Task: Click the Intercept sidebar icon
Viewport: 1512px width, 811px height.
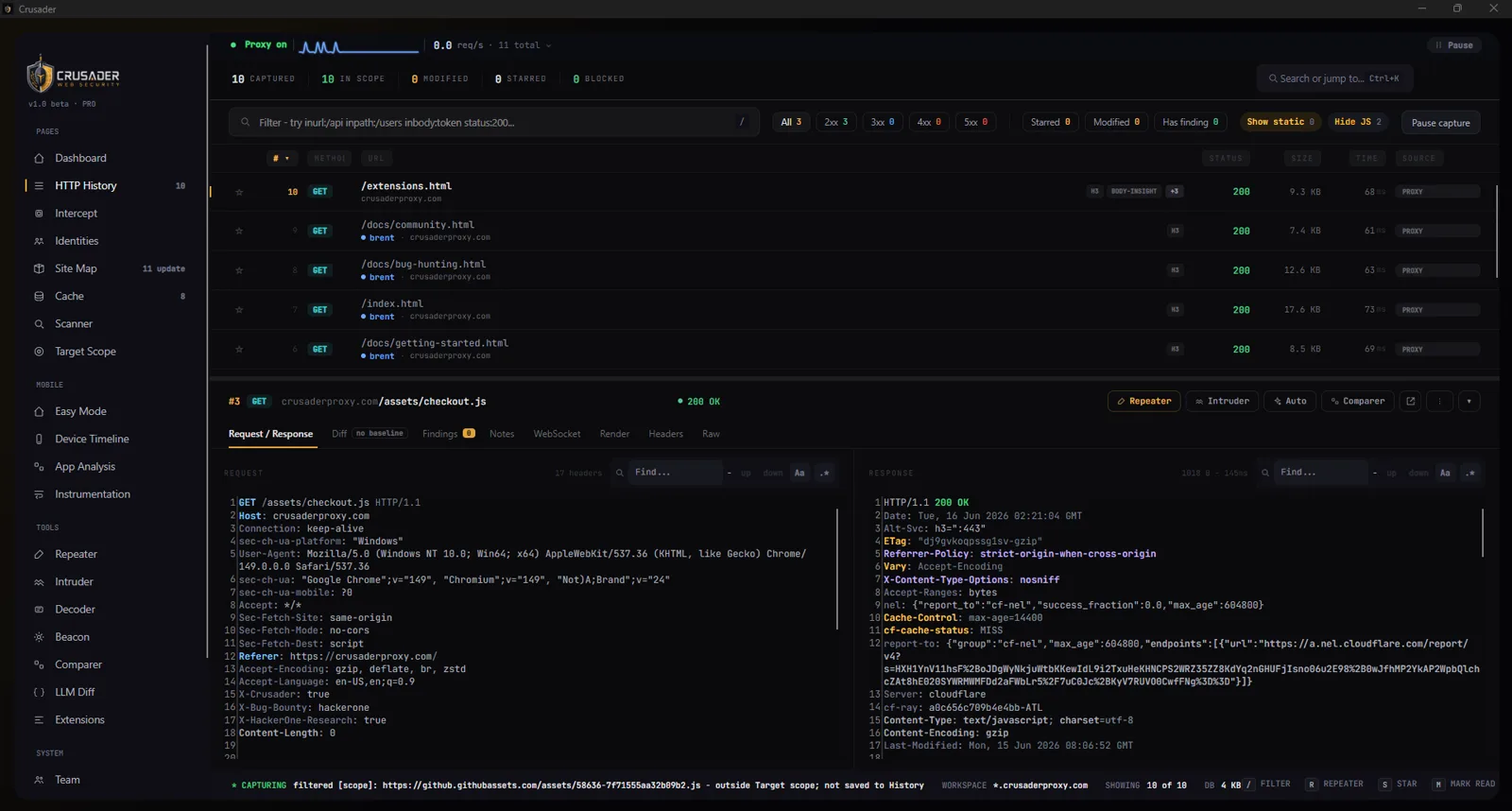Action: (39, 214)
